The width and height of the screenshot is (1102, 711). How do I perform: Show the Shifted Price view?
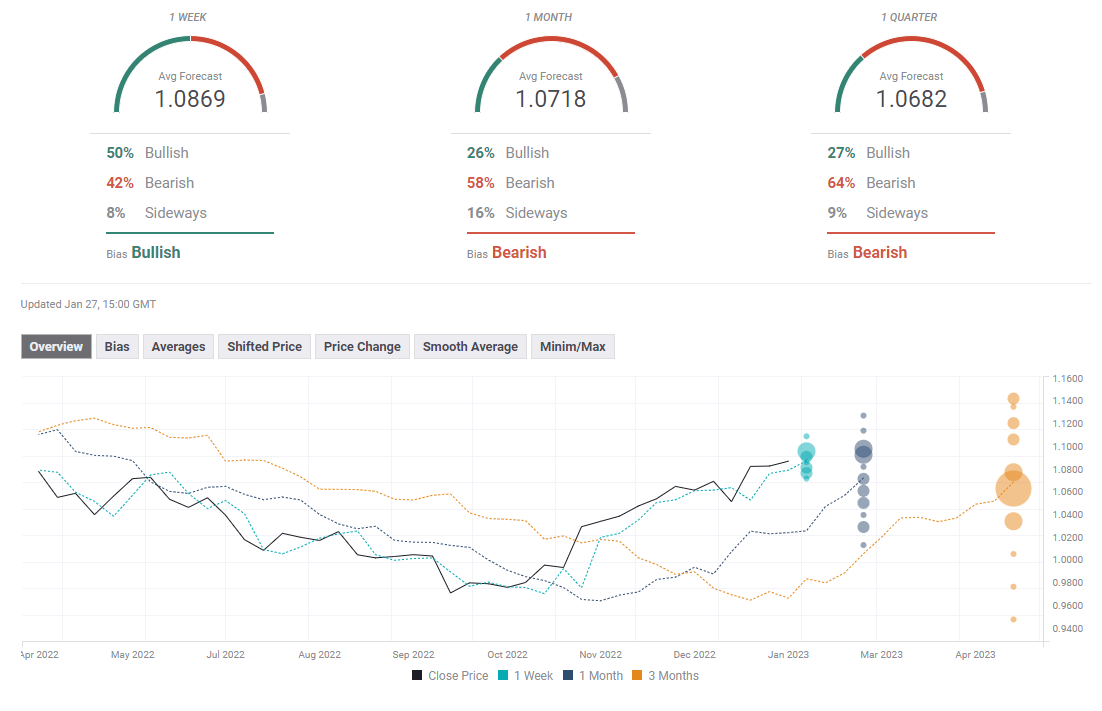pyautogui.click(x=264, y=347)
